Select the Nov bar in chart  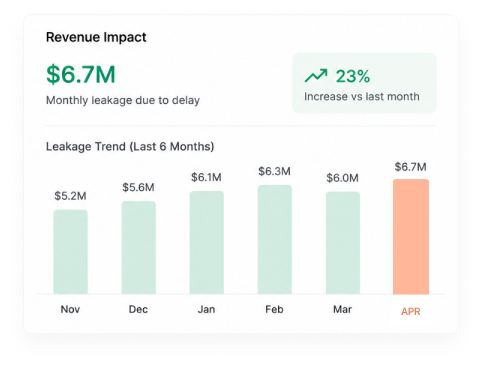71,252
